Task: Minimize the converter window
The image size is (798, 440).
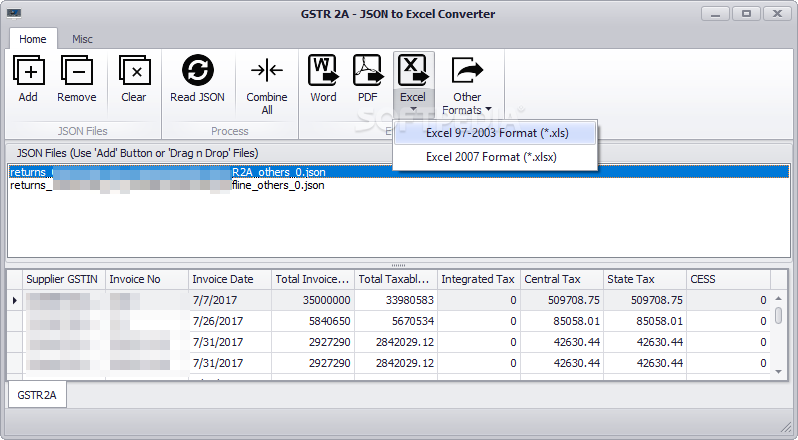Action: (x=715, y=14)
